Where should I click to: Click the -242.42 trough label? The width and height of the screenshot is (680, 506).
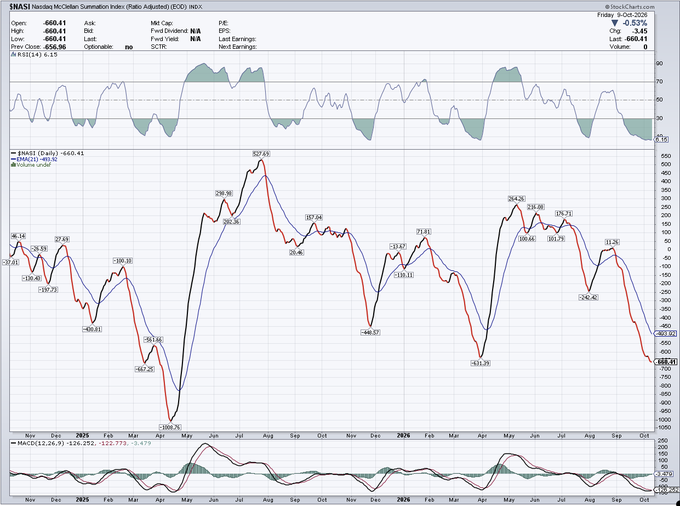click(x=588, y=297)
